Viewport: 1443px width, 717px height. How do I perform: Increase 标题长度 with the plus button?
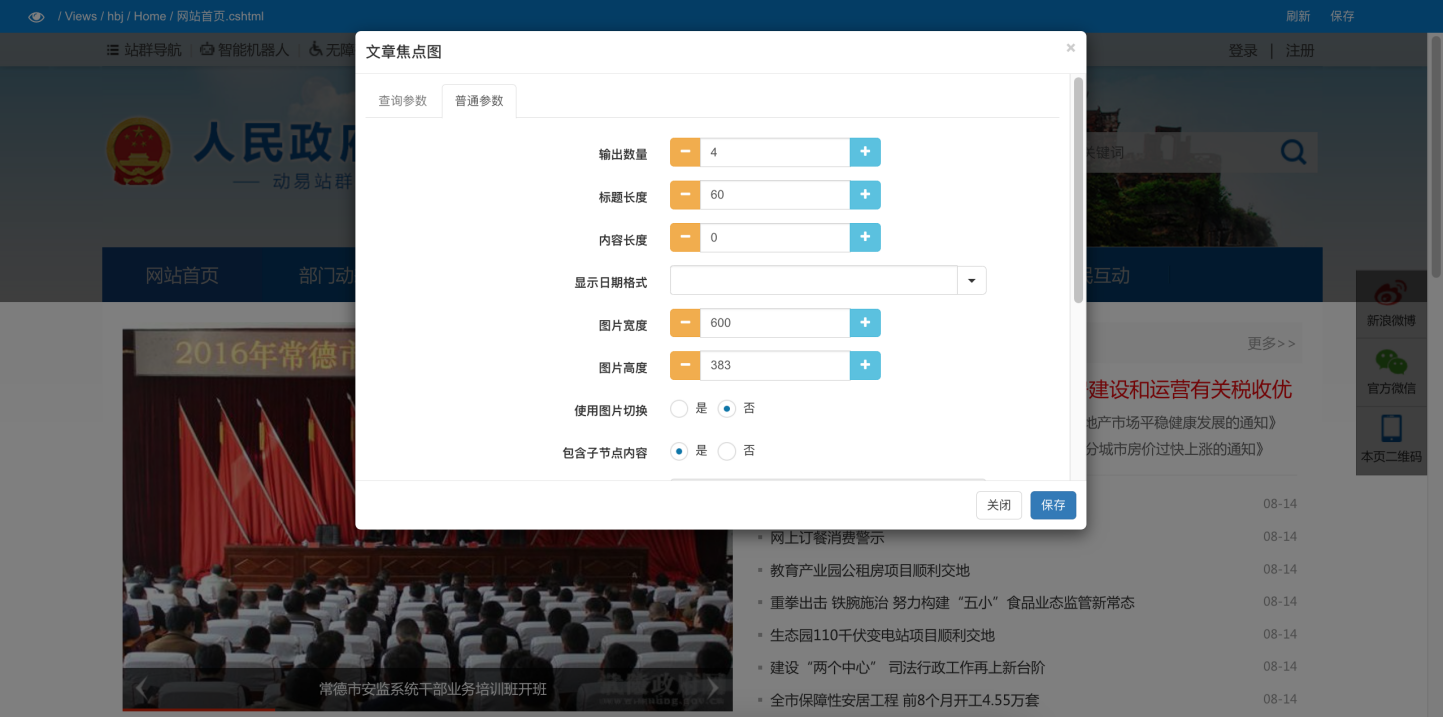pyautogui.click(x=865, y=194)
